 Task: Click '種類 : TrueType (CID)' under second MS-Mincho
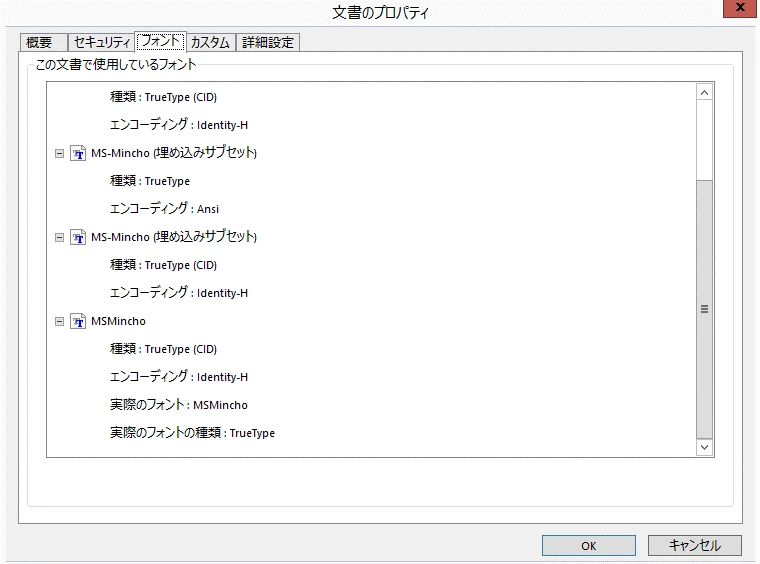click(163, 265)
